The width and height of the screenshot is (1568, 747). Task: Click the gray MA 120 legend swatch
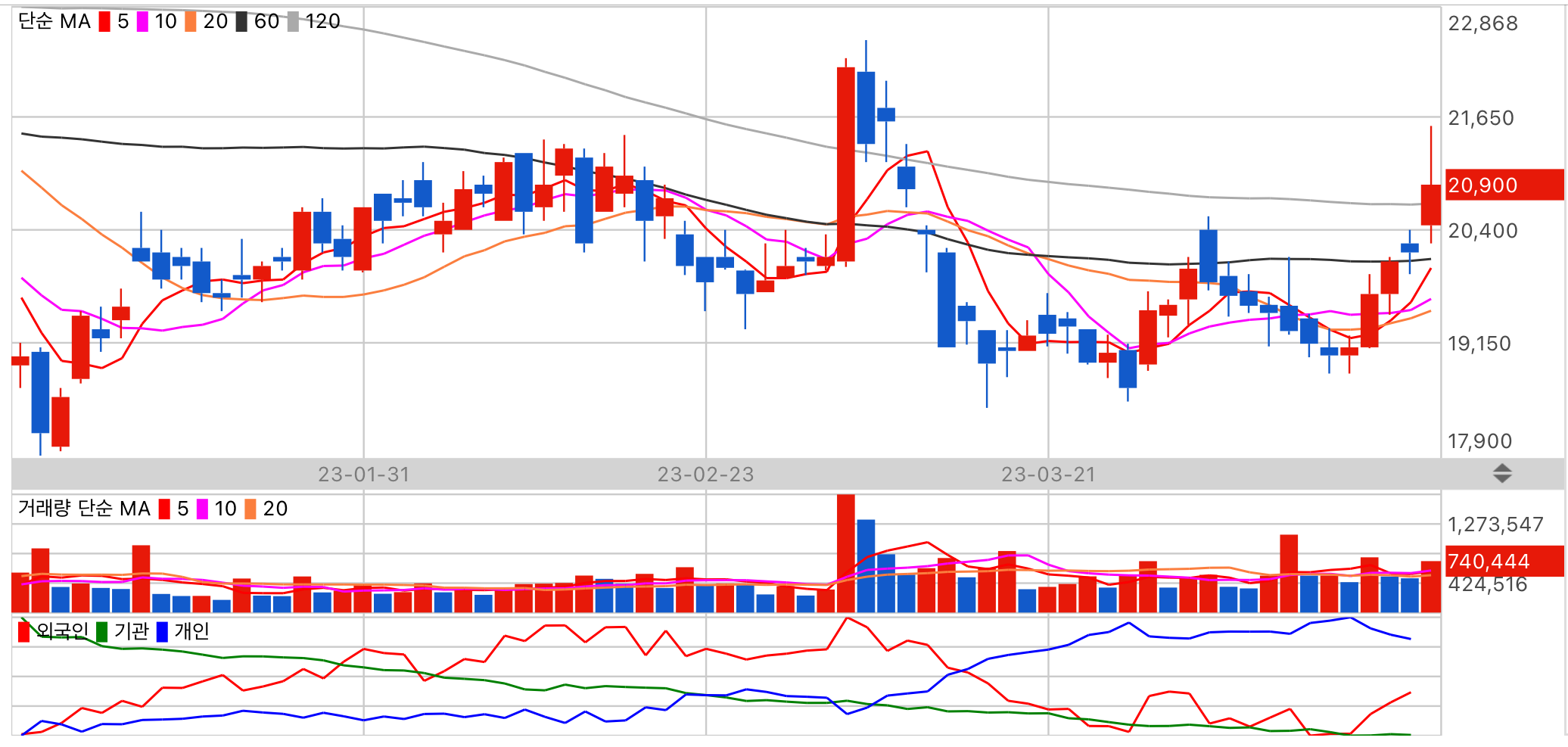293,22
